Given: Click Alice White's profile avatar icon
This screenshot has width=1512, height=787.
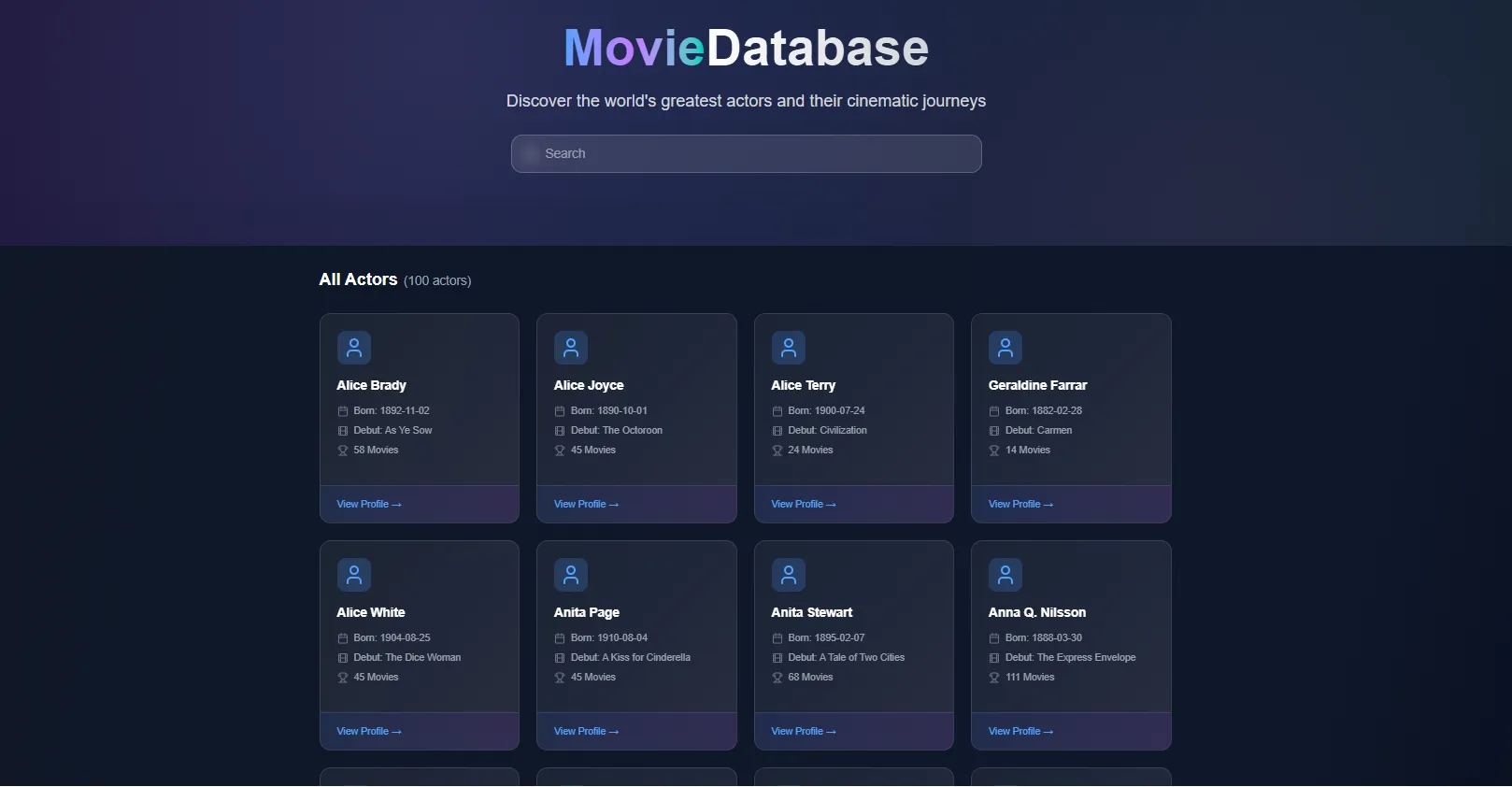Looking at the screenshot, I should click(354, 575).
